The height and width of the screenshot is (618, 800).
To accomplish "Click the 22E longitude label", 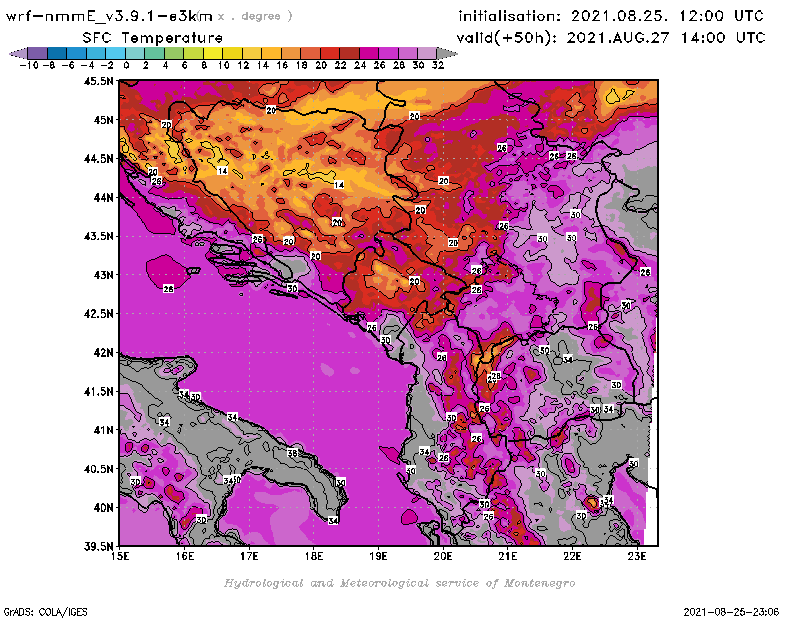I will point(572,556).
